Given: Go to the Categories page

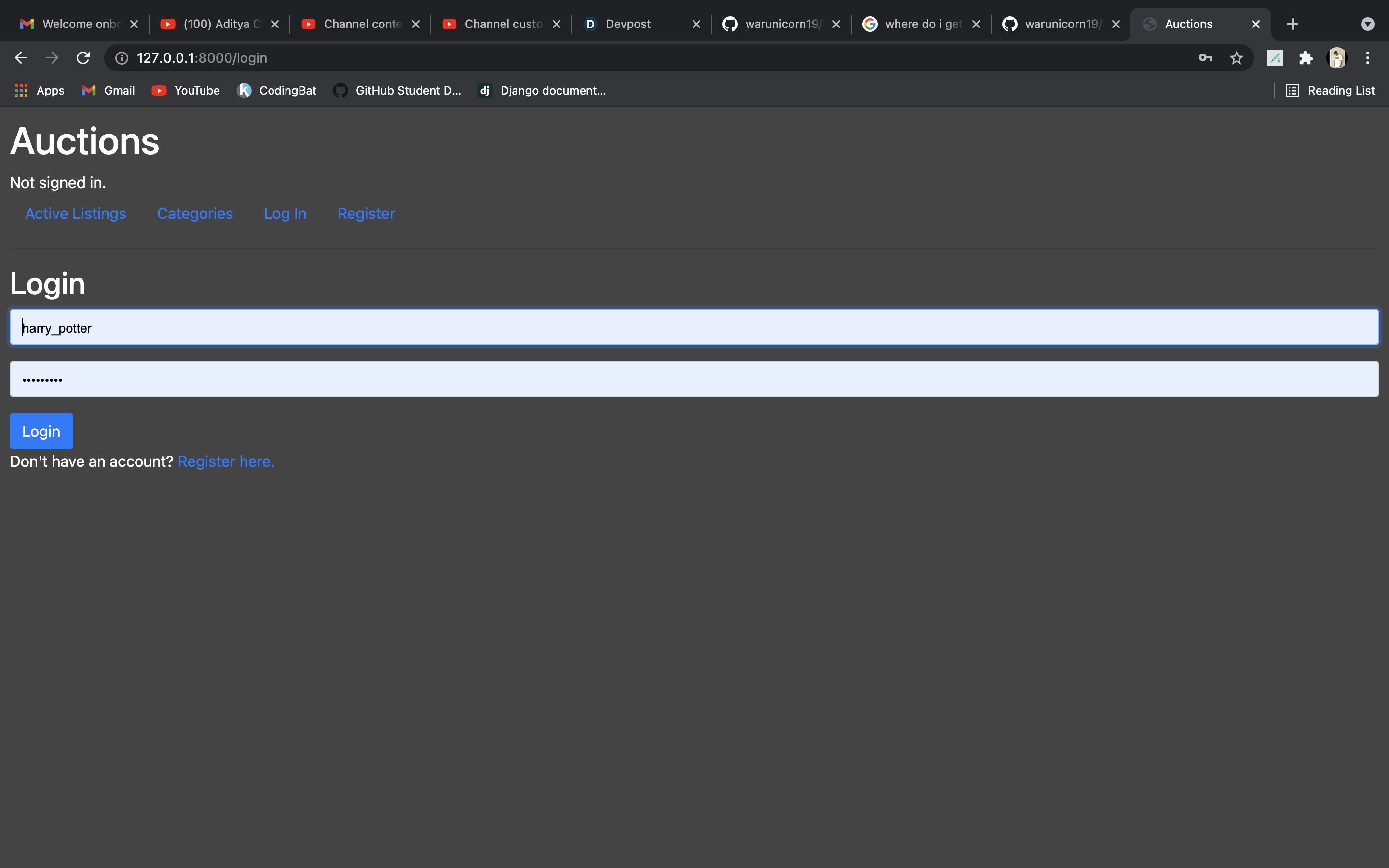Looking at the screenshot, I should pos(195,214).
